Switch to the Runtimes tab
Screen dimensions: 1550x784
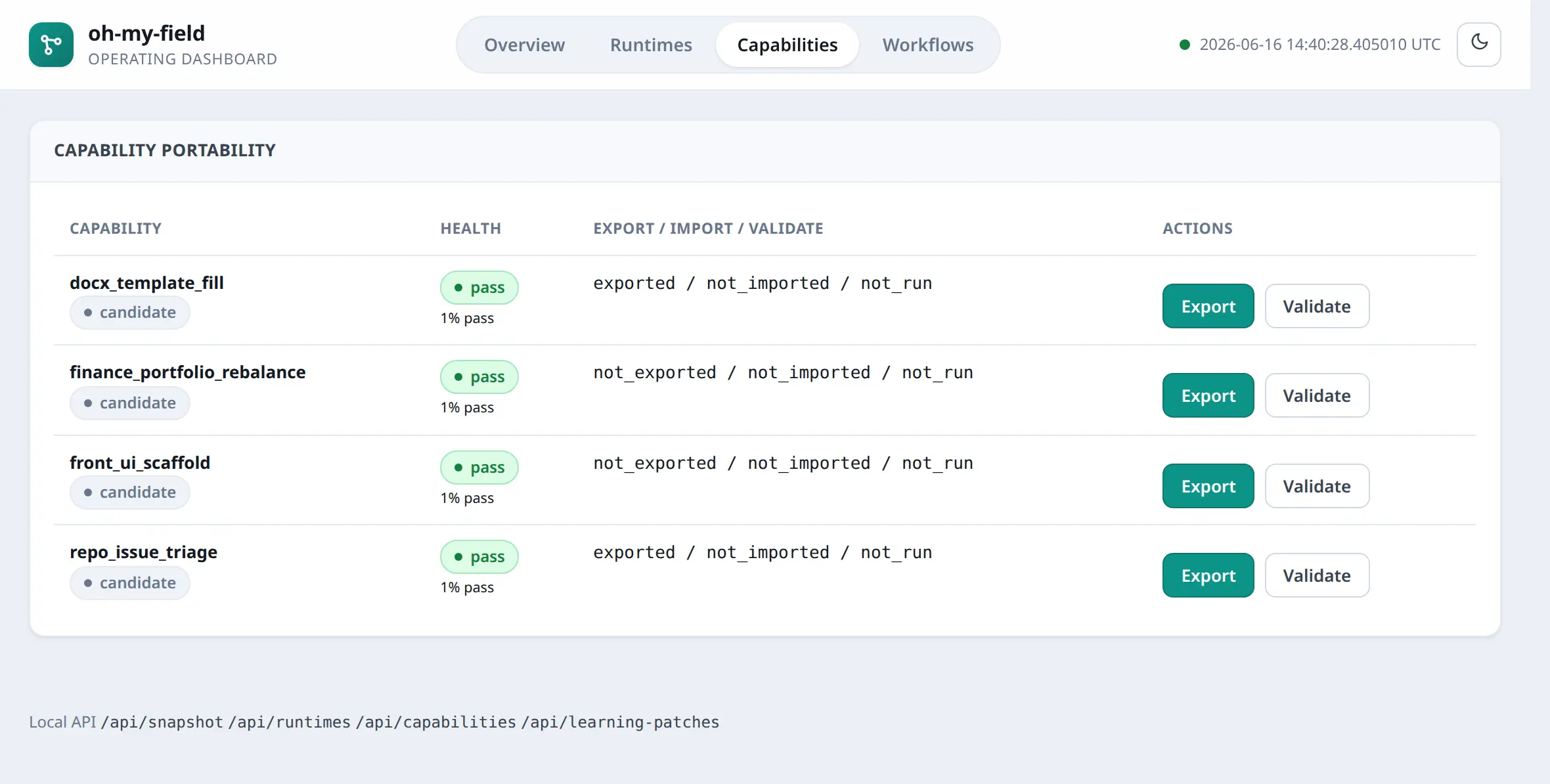point(651,45)
